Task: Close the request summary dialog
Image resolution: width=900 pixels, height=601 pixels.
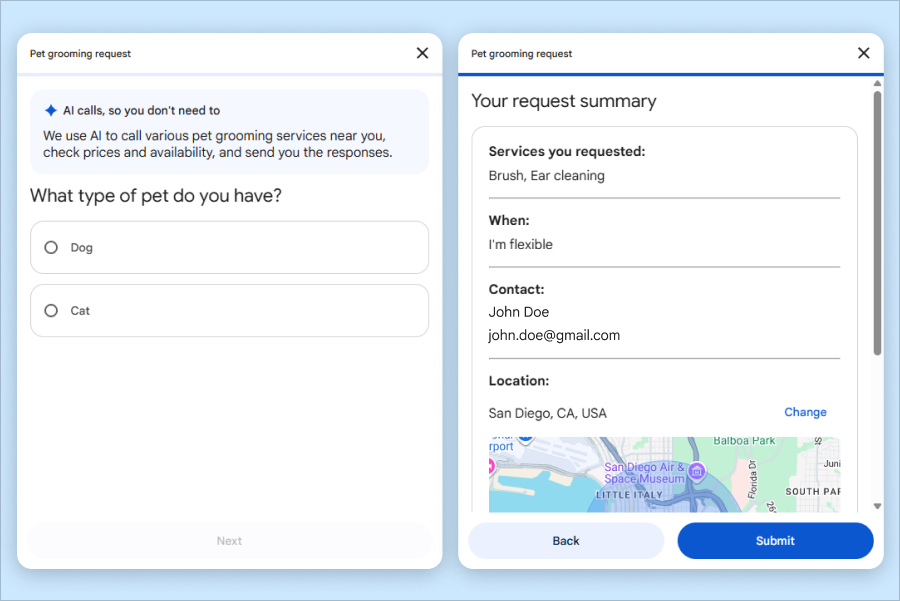Action: [x=863, y=53]
